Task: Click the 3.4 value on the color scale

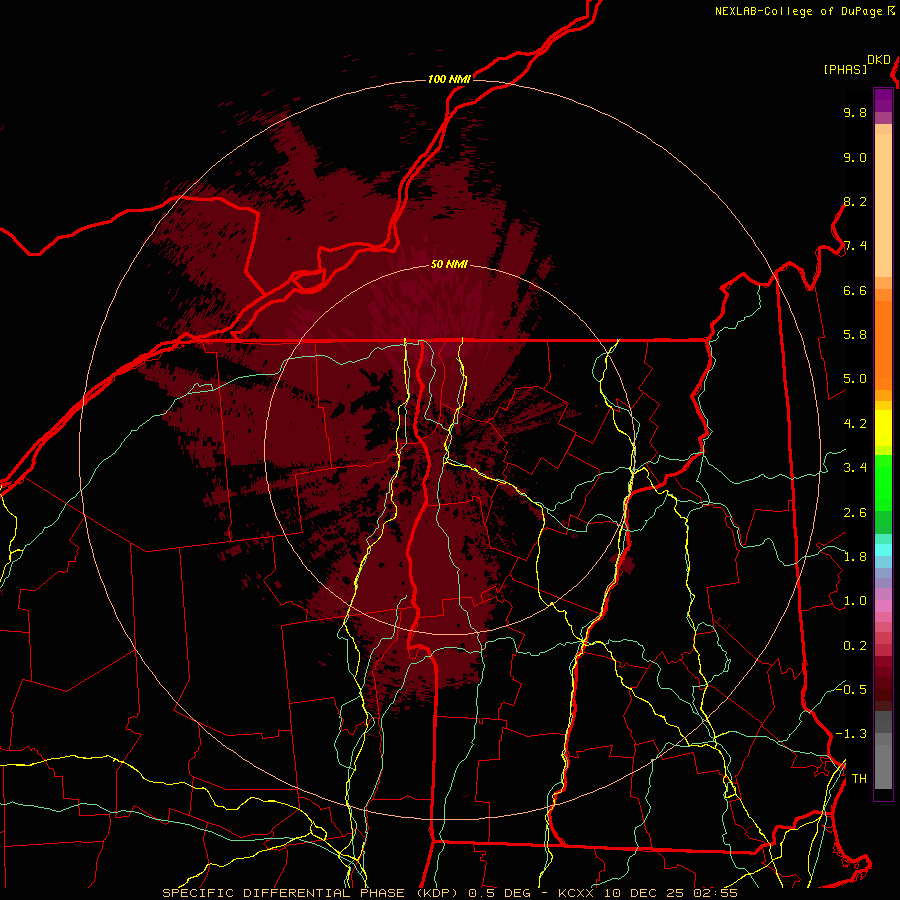Action: pos(855,468)
